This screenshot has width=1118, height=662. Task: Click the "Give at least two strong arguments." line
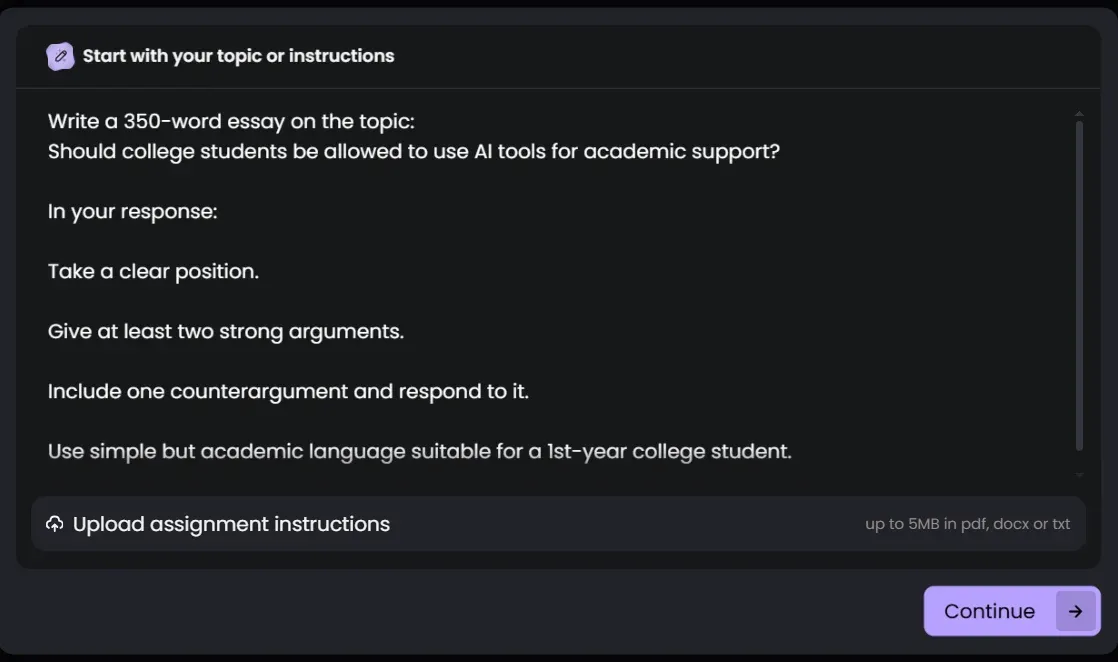point(226,331)
